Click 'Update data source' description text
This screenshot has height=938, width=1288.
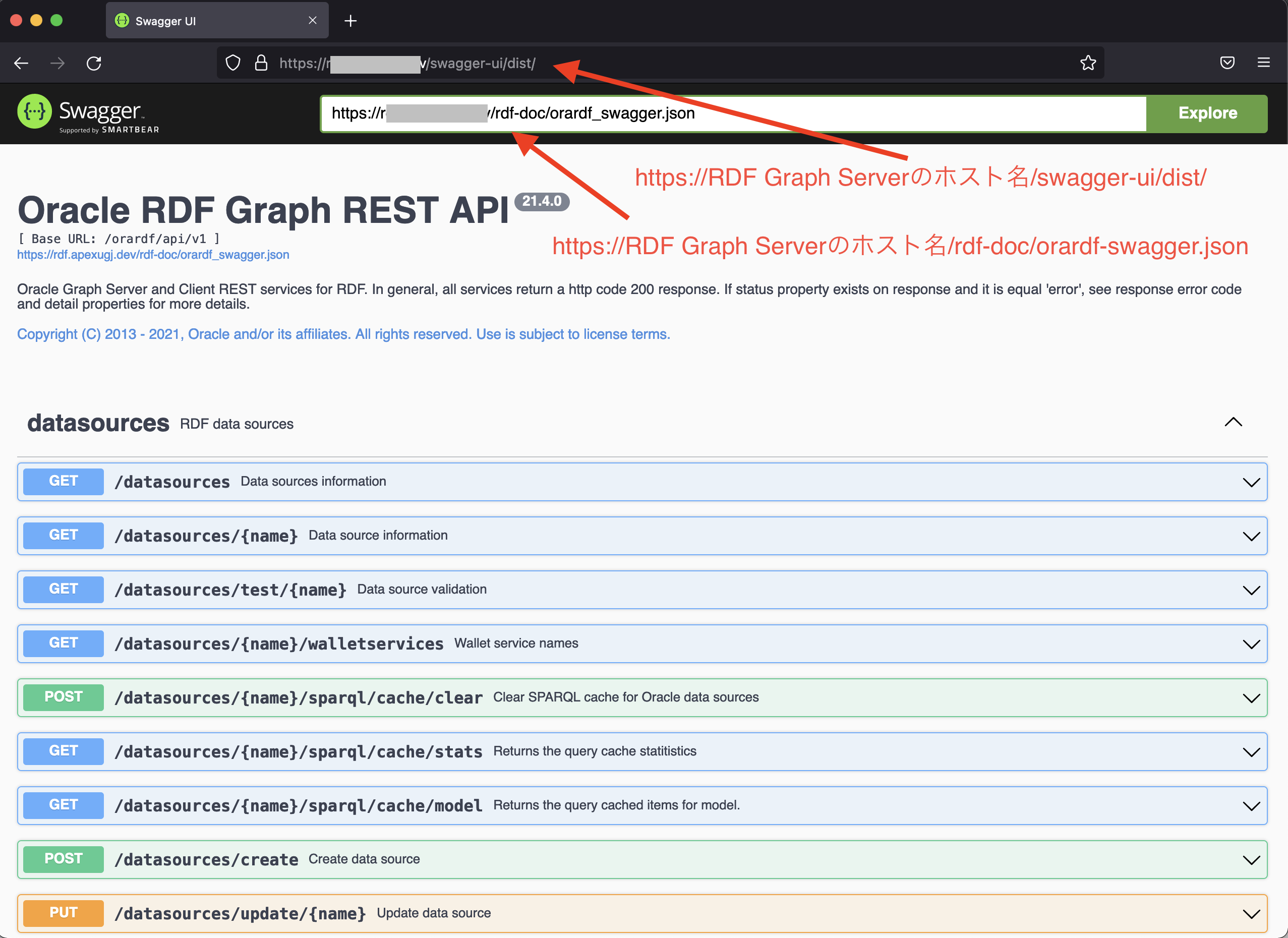(x=434, y=913)
